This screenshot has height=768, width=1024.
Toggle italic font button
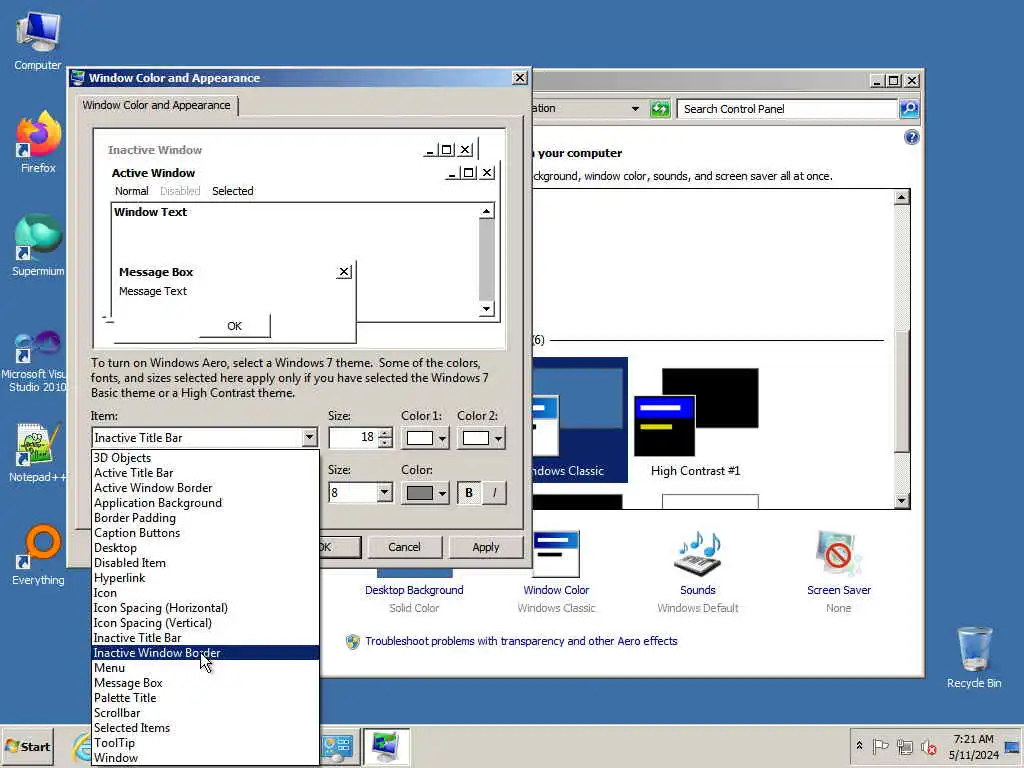pos(494,493)
